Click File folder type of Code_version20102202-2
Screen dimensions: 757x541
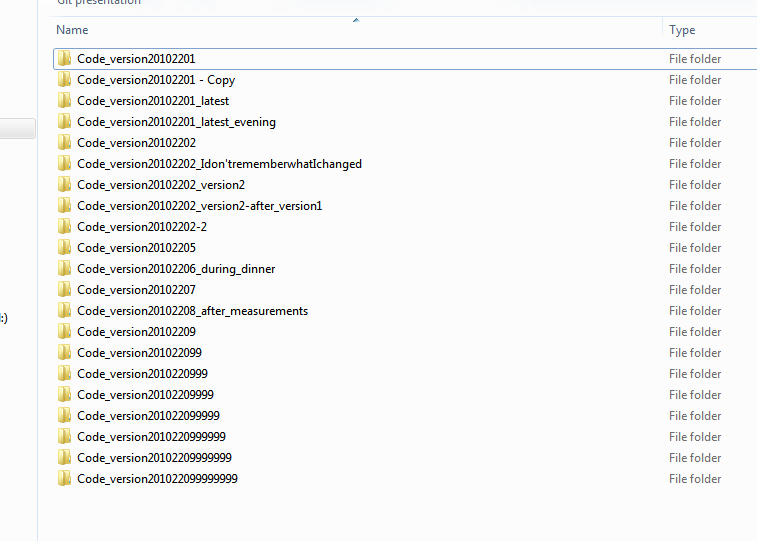click(695, 227)
